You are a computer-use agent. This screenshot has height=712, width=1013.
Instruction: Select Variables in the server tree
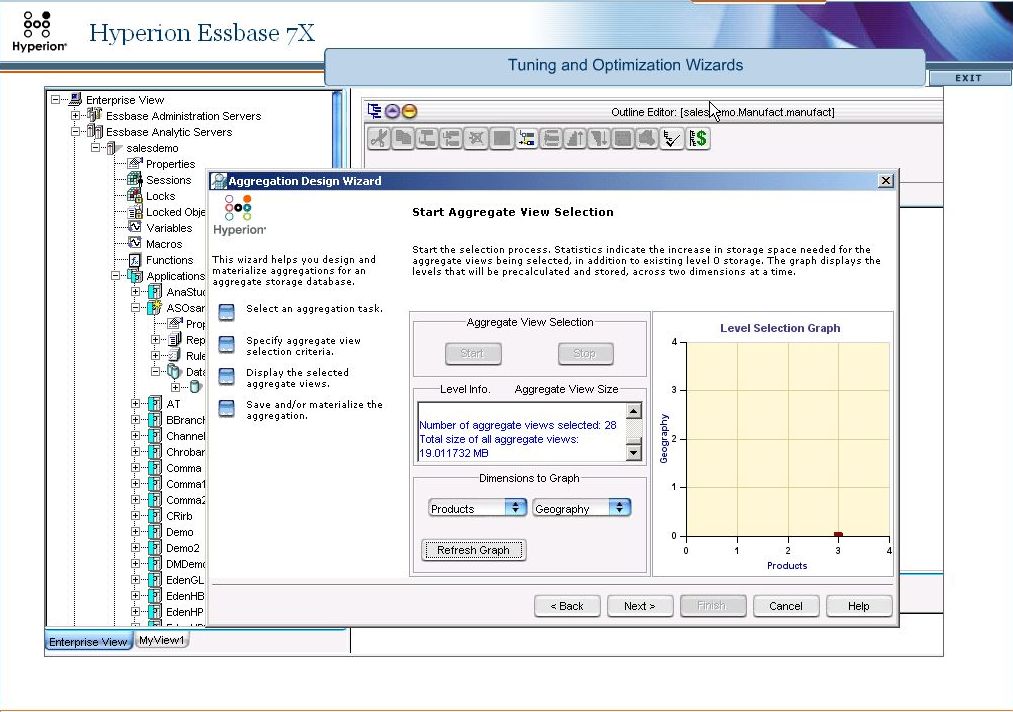pos(169,228)
